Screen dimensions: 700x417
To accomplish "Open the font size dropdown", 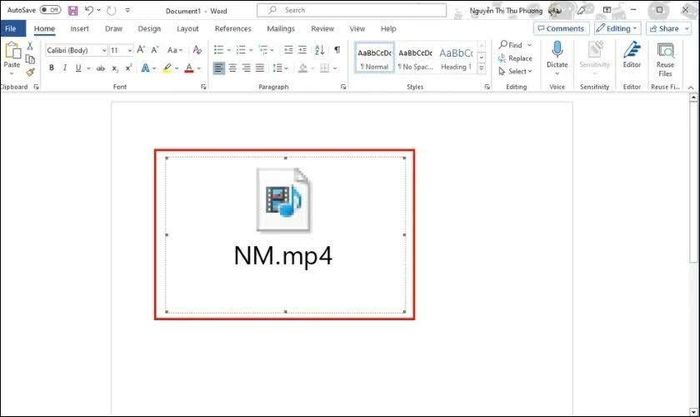I will (x=129, y=50).
